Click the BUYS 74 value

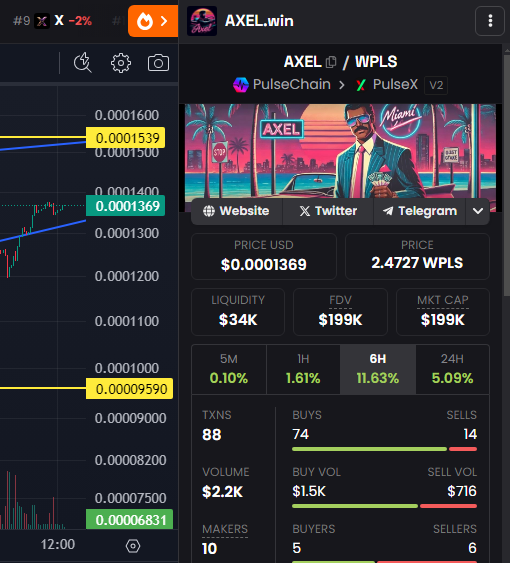pos(301,434)
